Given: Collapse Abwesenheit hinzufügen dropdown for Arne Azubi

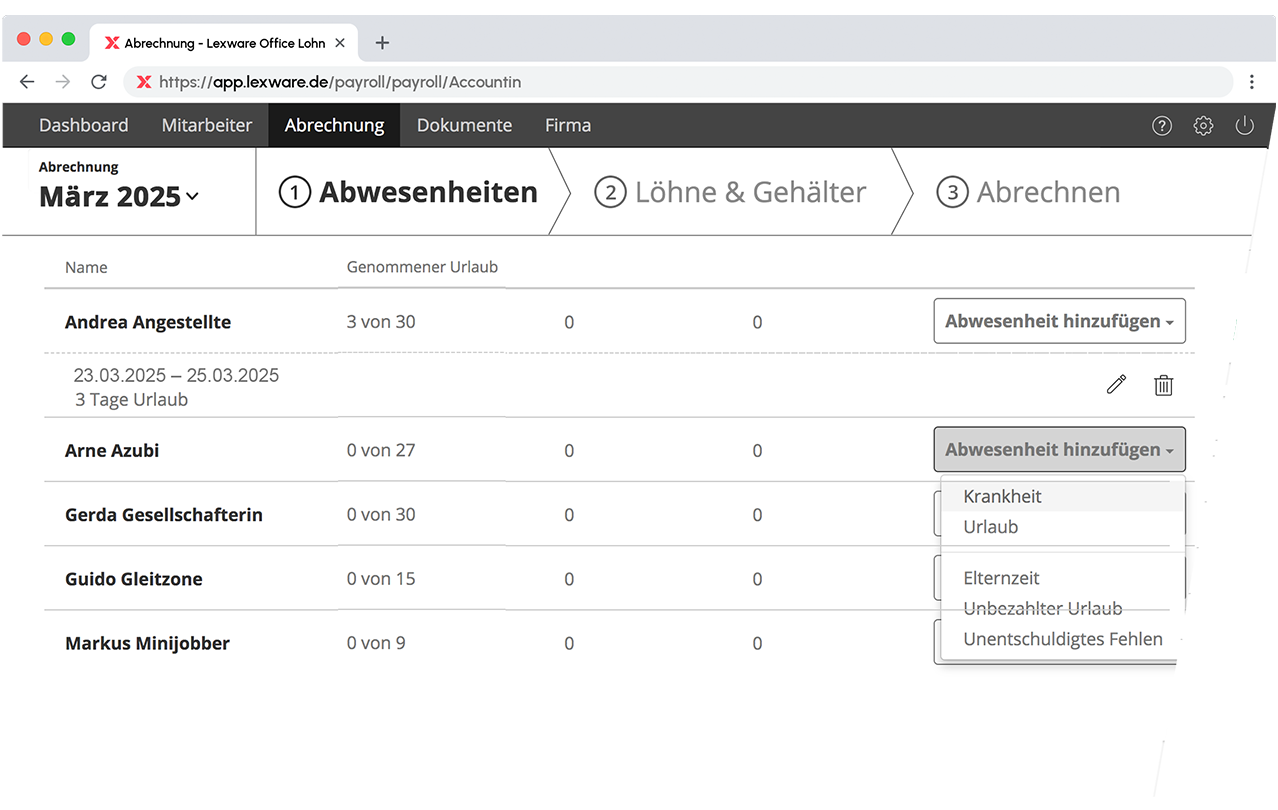Looking at the screenshot, I should tap(1059, 450).
